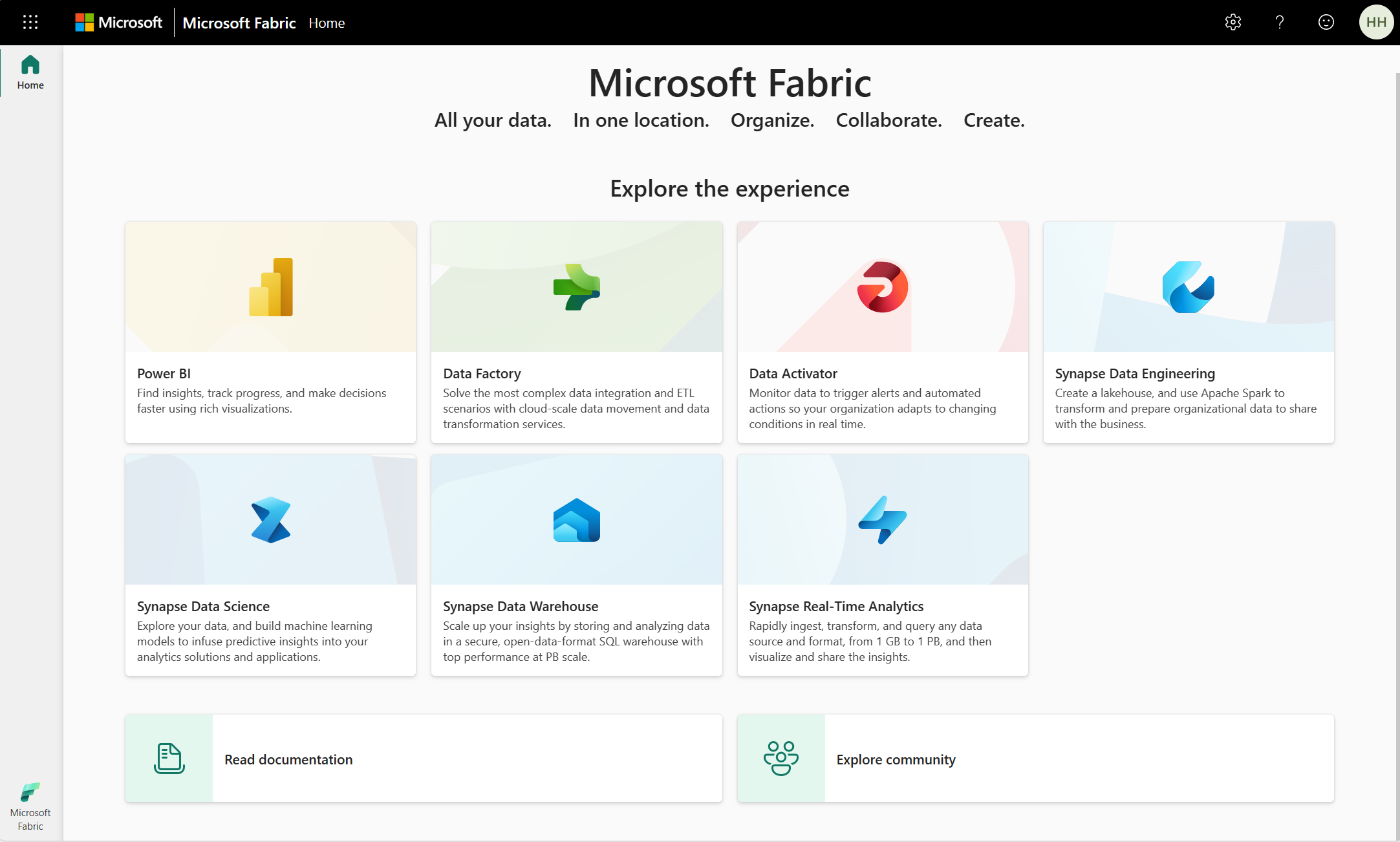The image size is (1400, 842).
Task: Click the Read documentation link text
Action: [288, 759]
